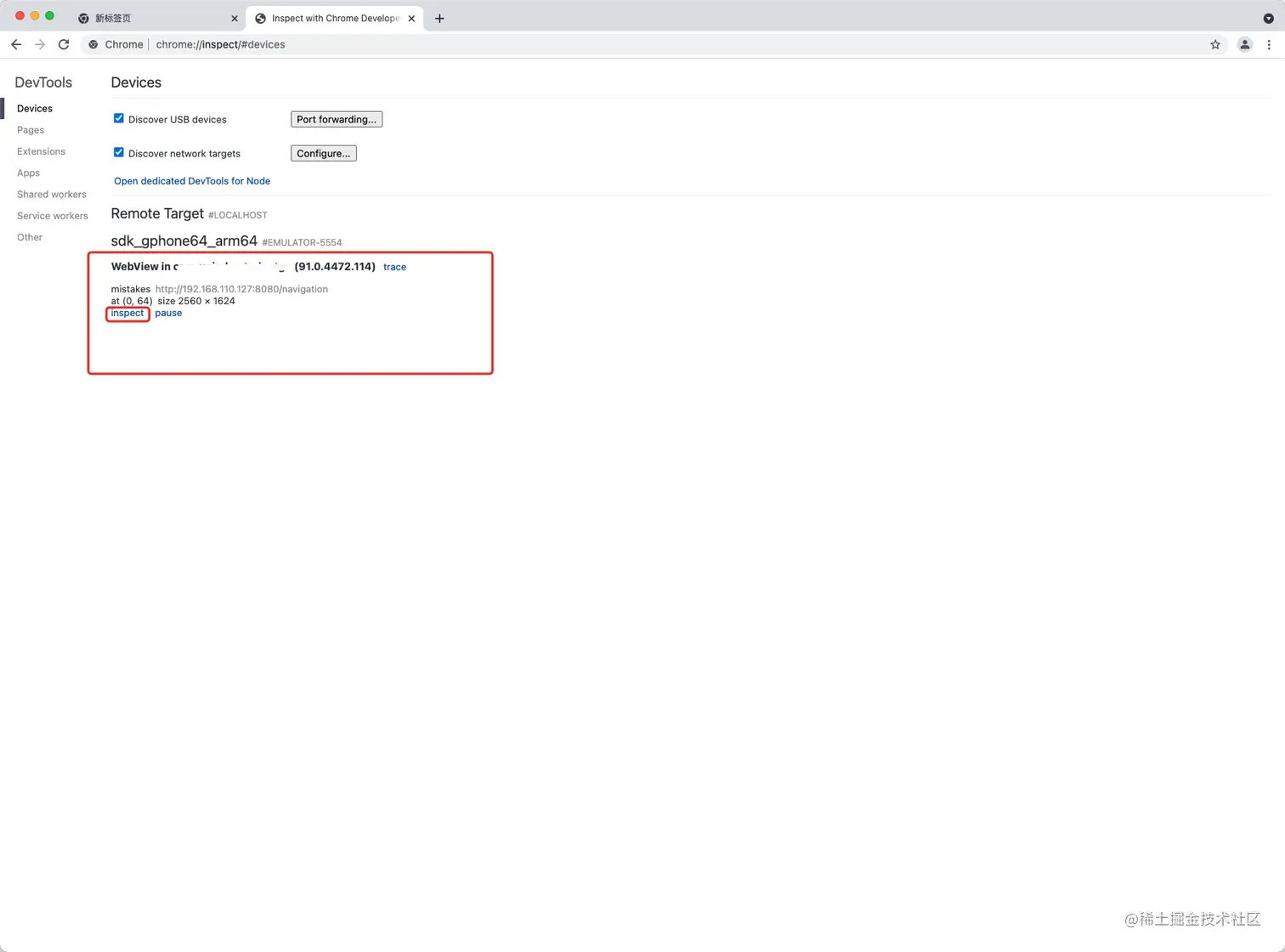
Task: Bookmark this page with the star icon
Action: click(1215, 44)
